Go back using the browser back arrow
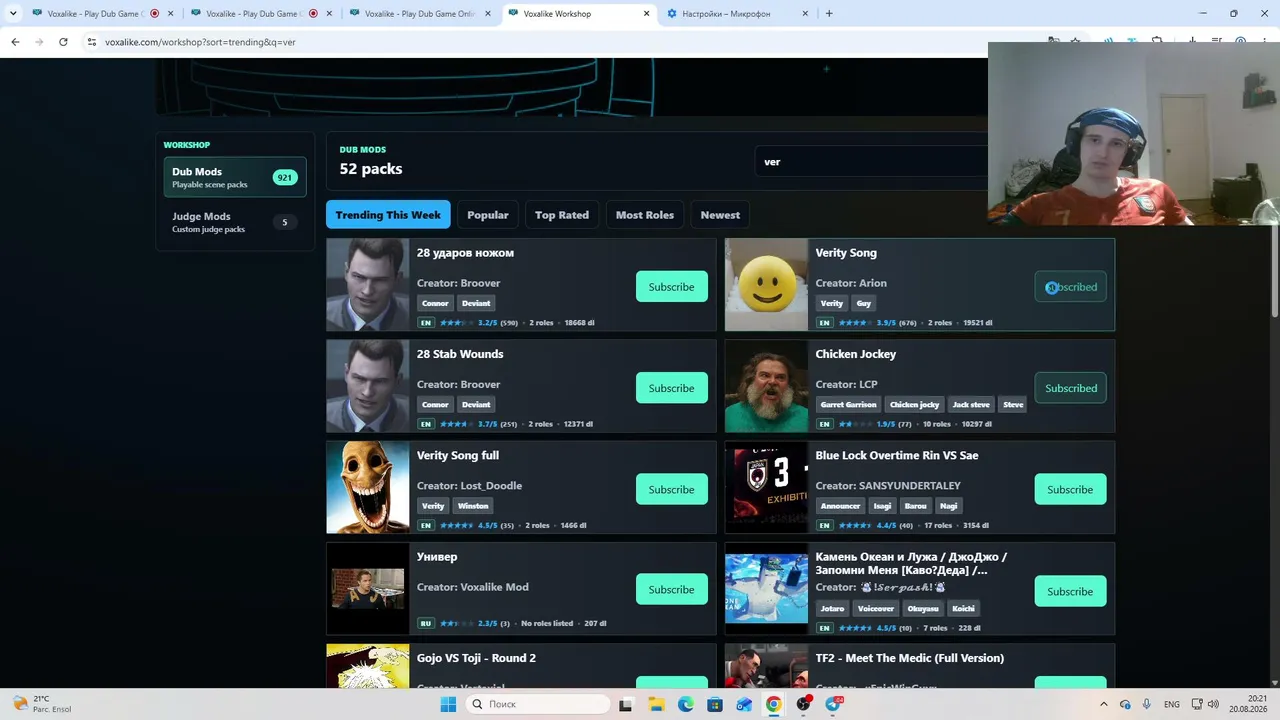The width and height of the screenshot is (1280, 720). [x=15, y=42]
